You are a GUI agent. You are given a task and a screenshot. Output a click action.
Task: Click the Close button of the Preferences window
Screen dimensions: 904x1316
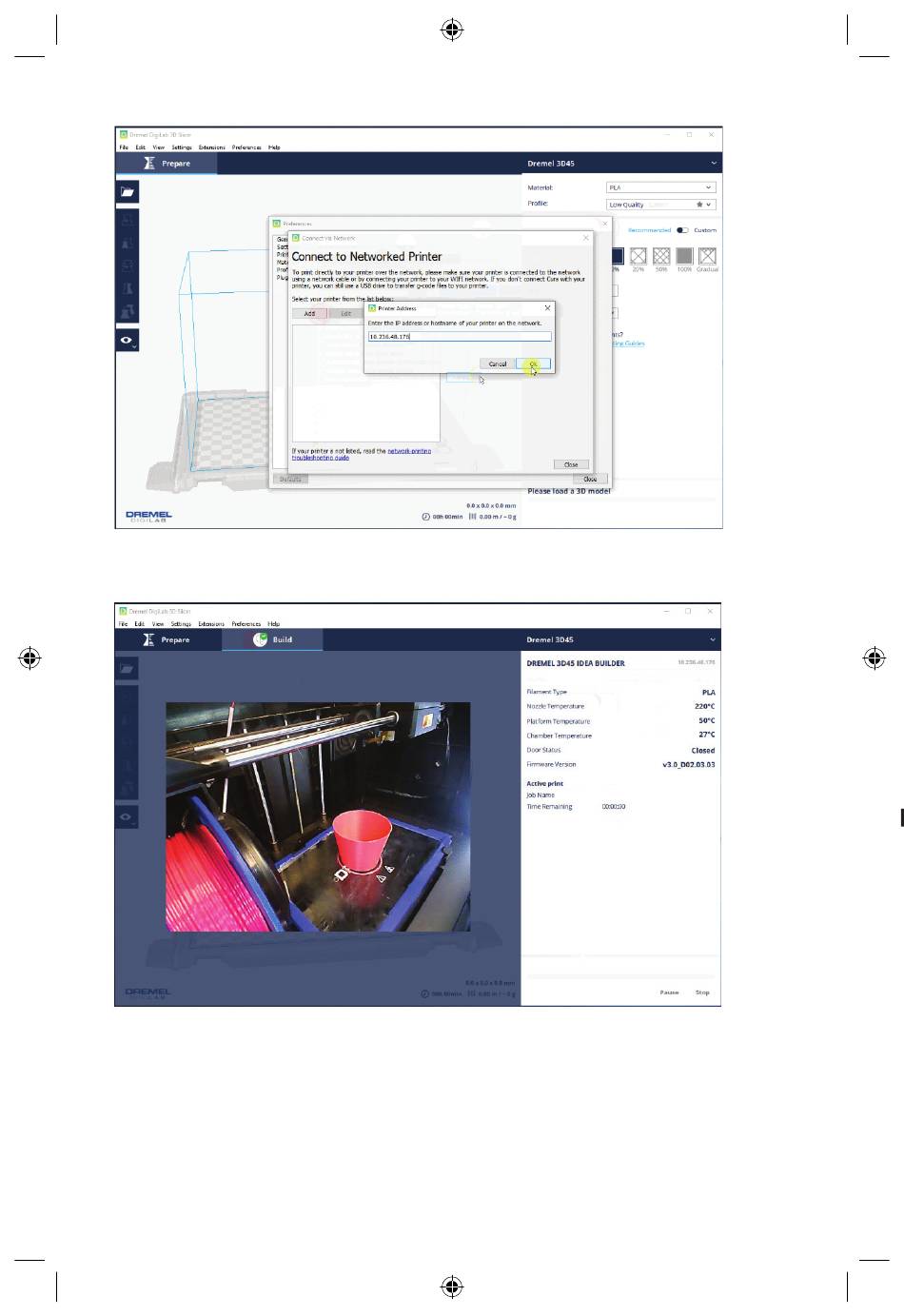point(590,479)
